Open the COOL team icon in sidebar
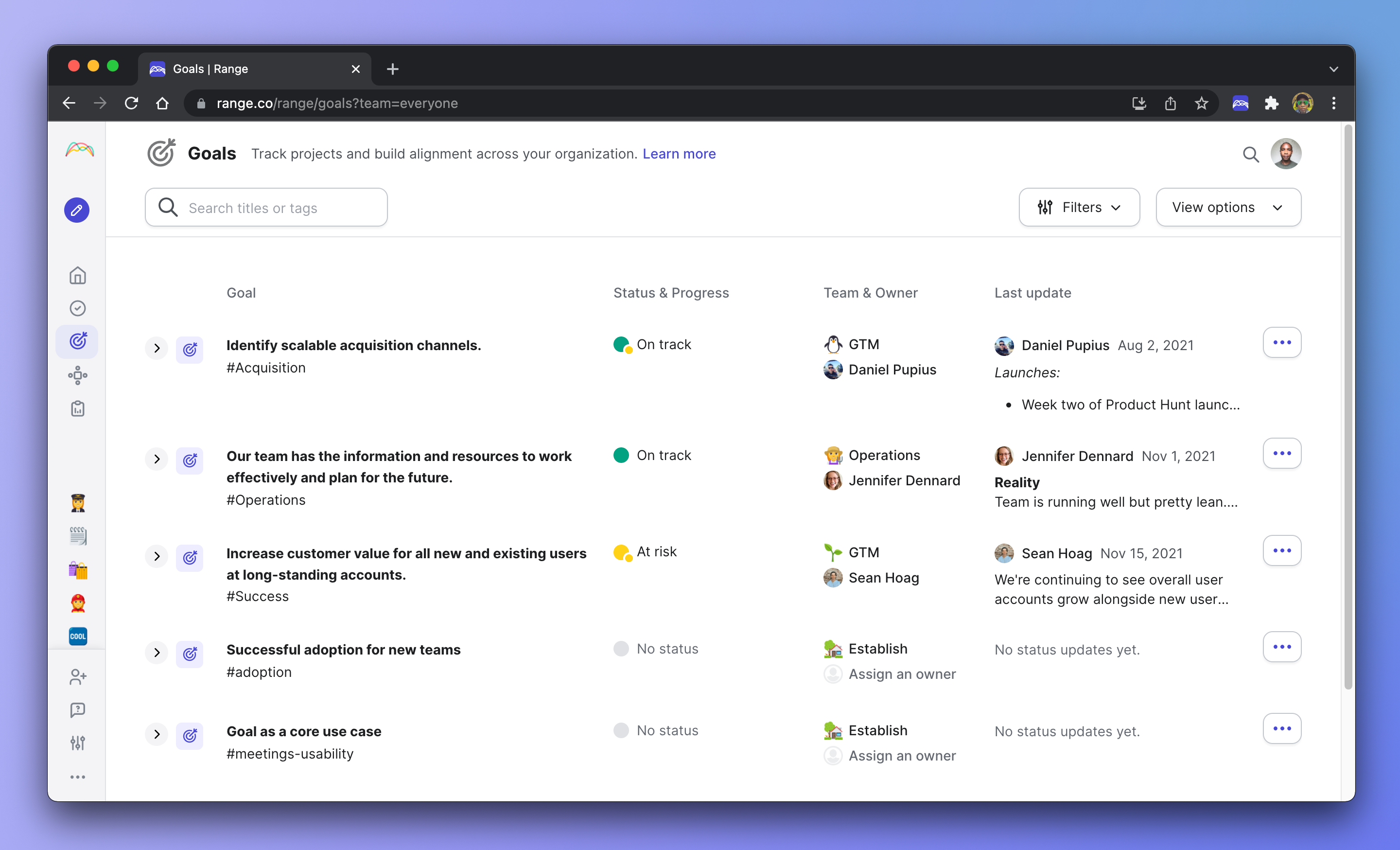Image resolution: width=1400 pixels, height=850 pixels. point(78,636)
